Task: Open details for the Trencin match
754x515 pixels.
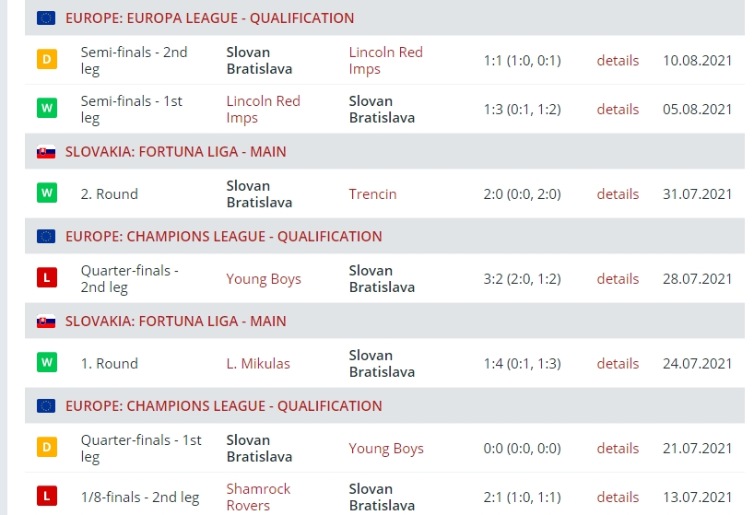Action: tap(617, 194)
